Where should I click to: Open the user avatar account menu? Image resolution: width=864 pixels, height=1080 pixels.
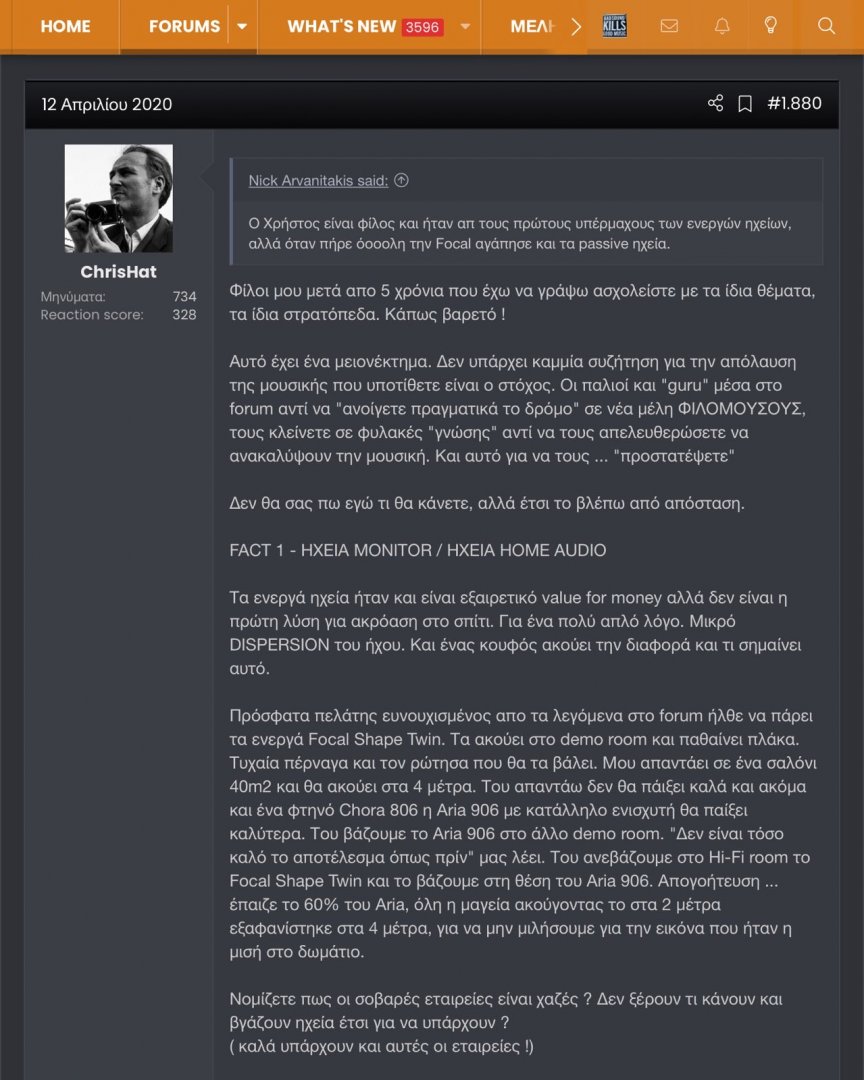(x=615, y=26)
